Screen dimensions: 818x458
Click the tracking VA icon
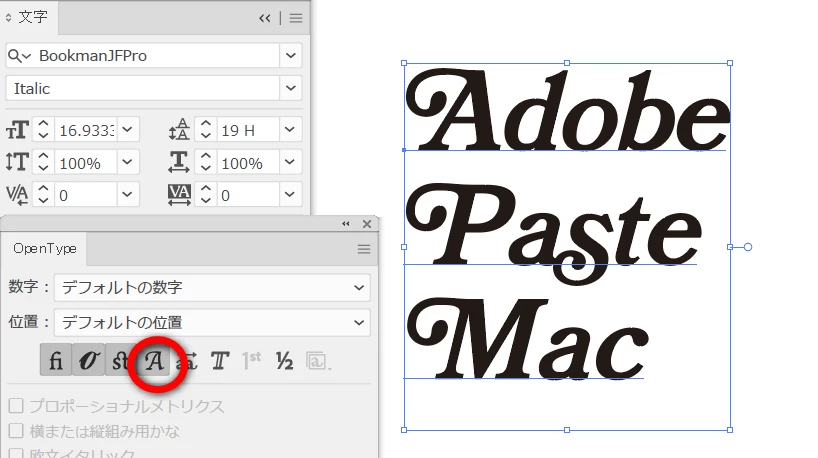click(179, 195)
